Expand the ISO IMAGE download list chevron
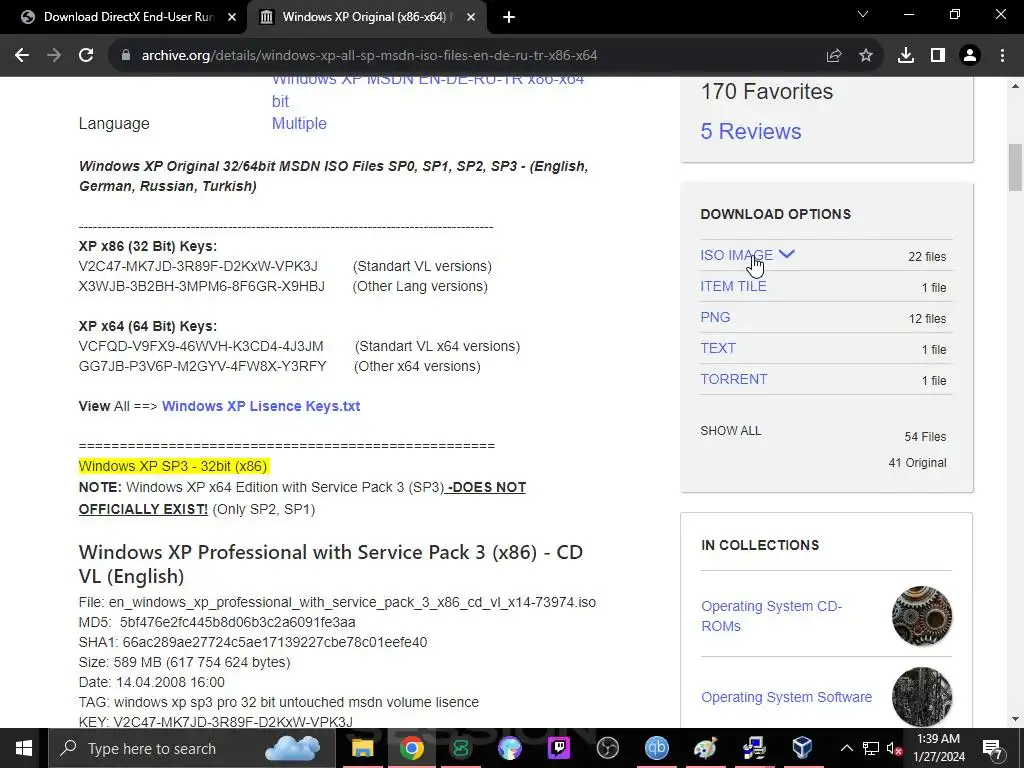 click(x=787, y=254)
